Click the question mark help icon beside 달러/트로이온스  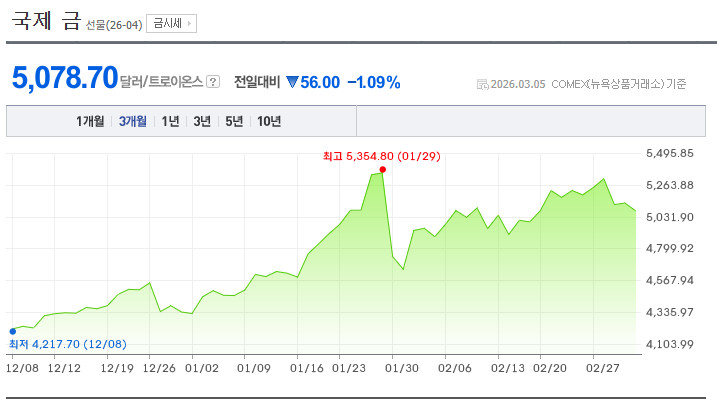213,82
